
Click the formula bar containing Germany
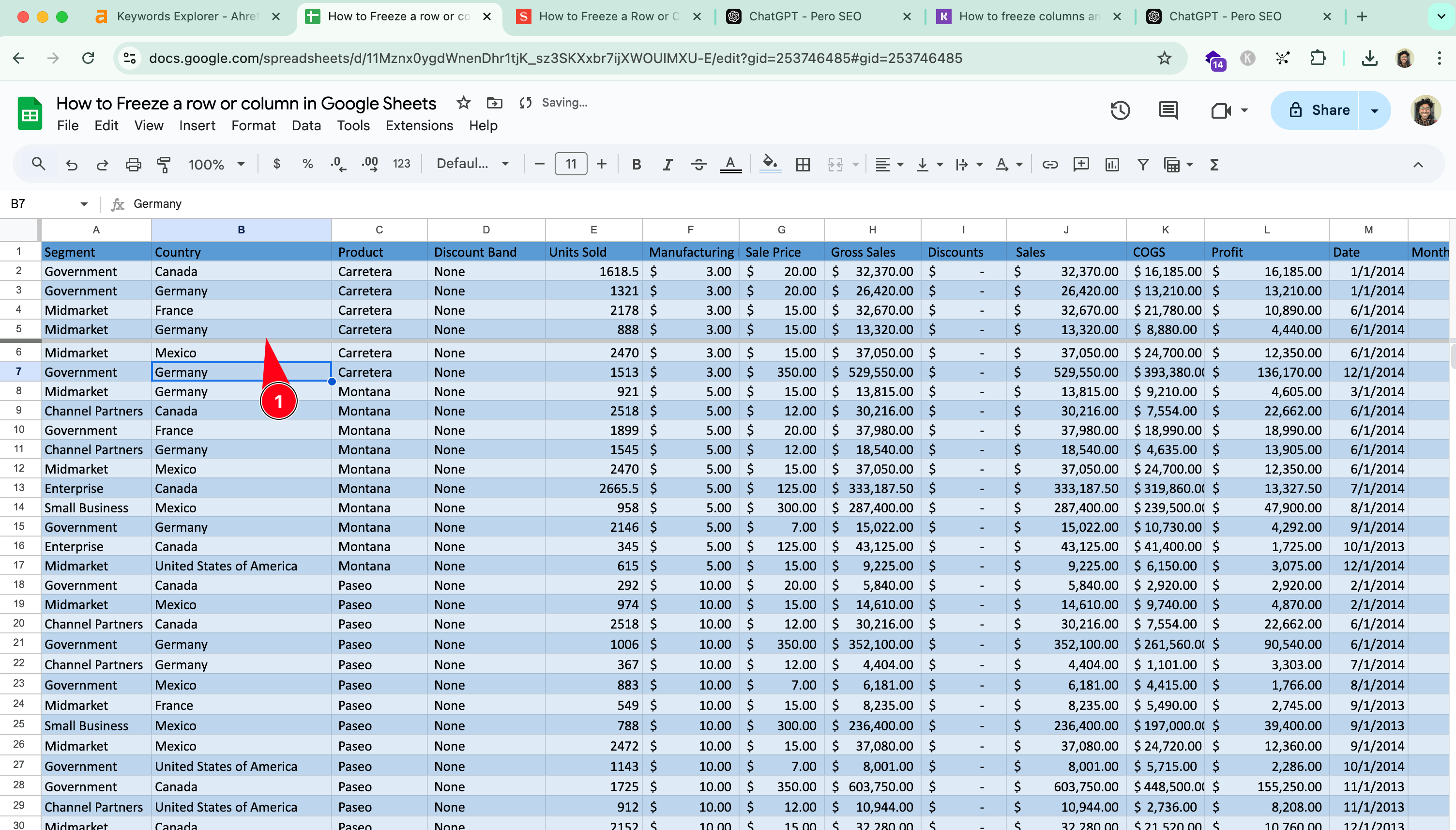pos(792,204)
